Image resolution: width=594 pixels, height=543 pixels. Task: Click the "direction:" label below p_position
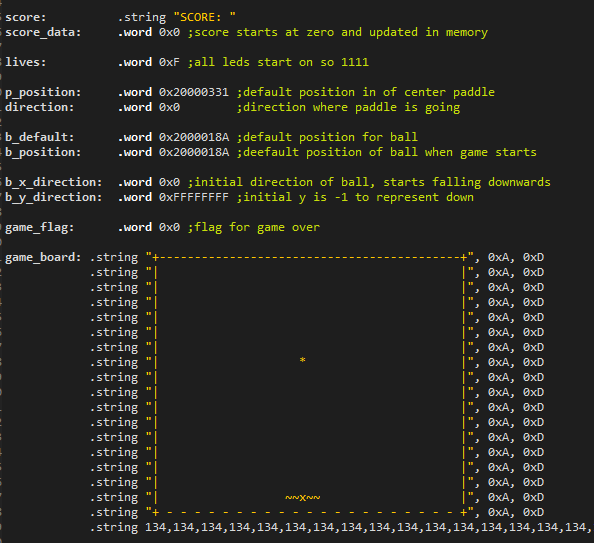(x=39, y=108)
